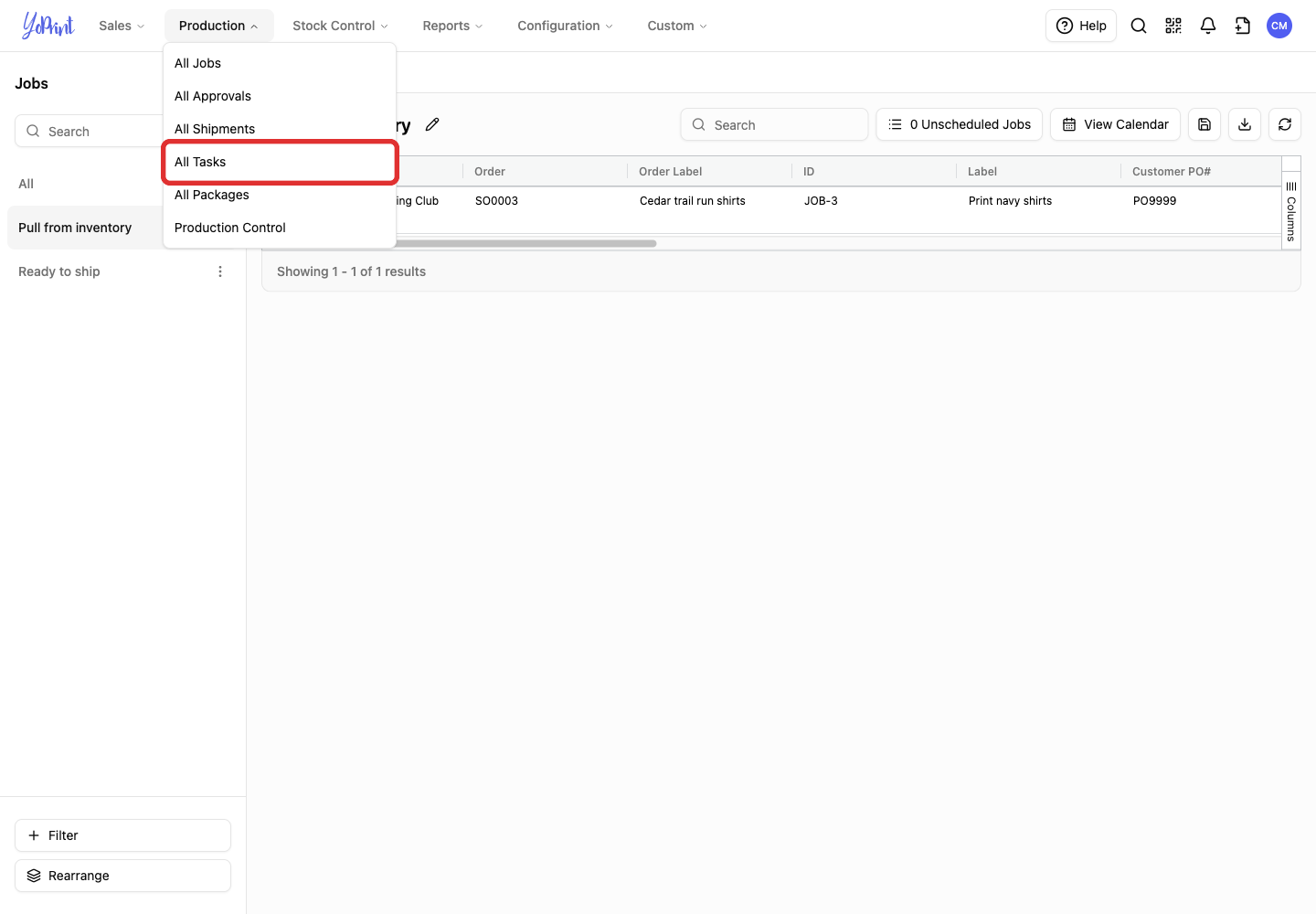Viewport: 1316px width, 914px height.
Task: Select All Tasks menu item
Action: (x=280, y=162)
